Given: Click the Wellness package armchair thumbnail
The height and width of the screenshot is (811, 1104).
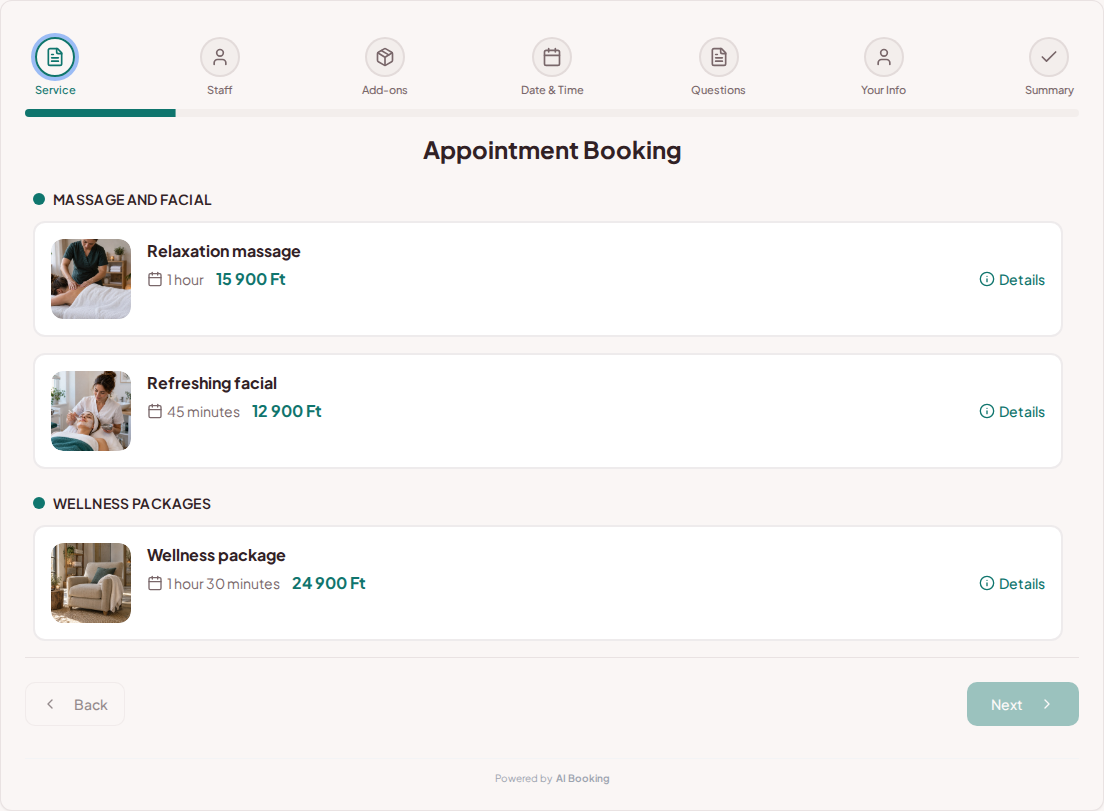Looking at the screenshot, I should coord(91,583).
